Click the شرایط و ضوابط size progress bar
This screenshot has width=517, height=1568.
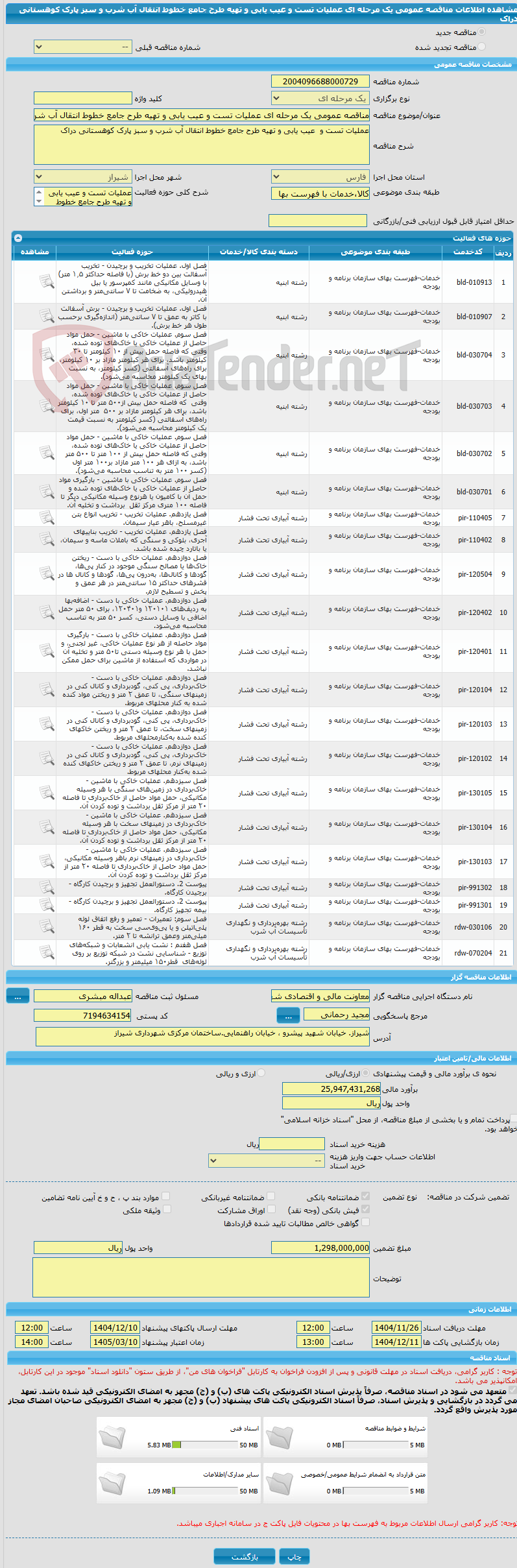(x=376, y=1445)
